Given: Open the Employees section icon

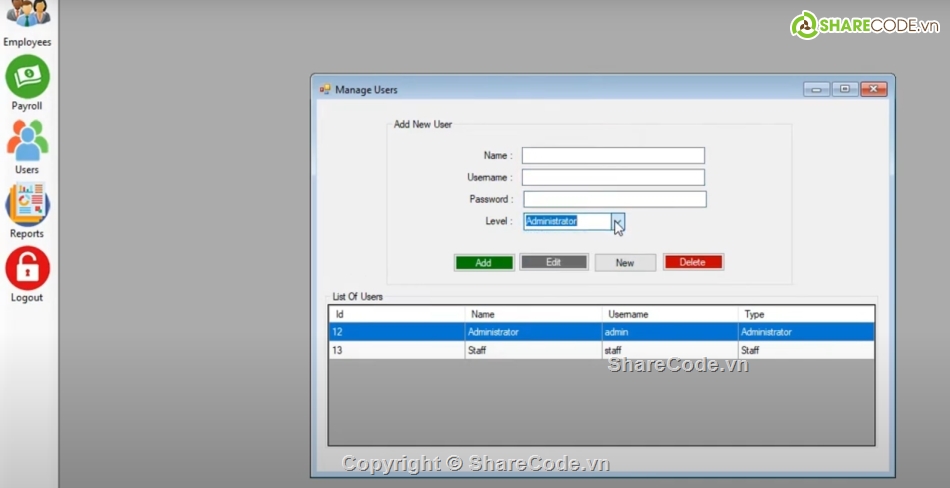Looking at the screenshot, I should (x=27, y=13).
